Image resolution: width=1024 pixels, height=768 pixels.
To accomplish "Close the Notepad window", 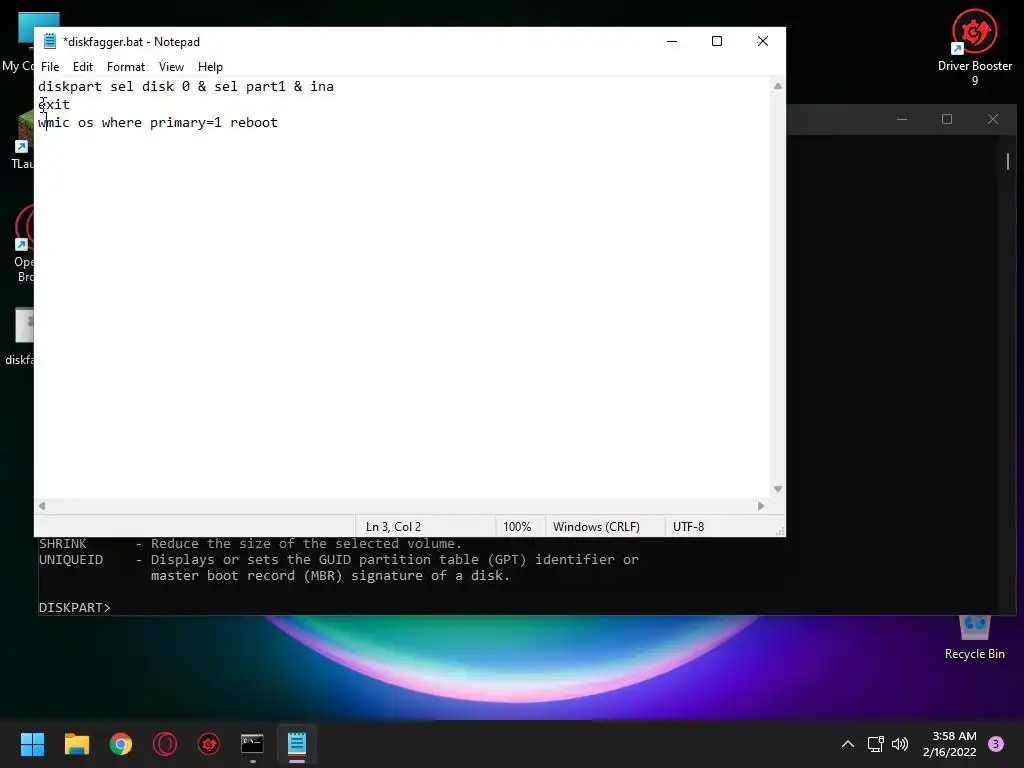I will (763, 41).
